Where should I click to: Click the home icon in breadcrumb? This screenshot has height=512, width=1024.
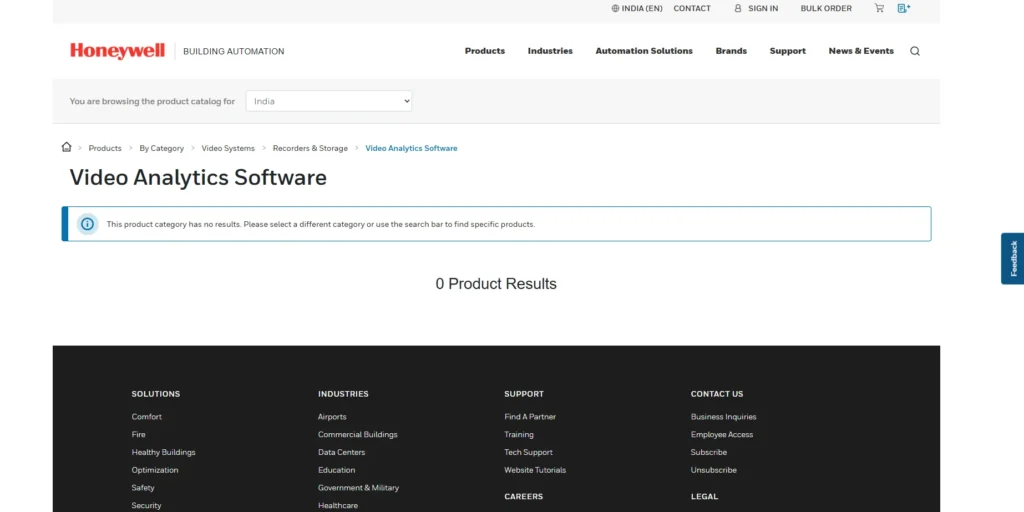(66, 147)
